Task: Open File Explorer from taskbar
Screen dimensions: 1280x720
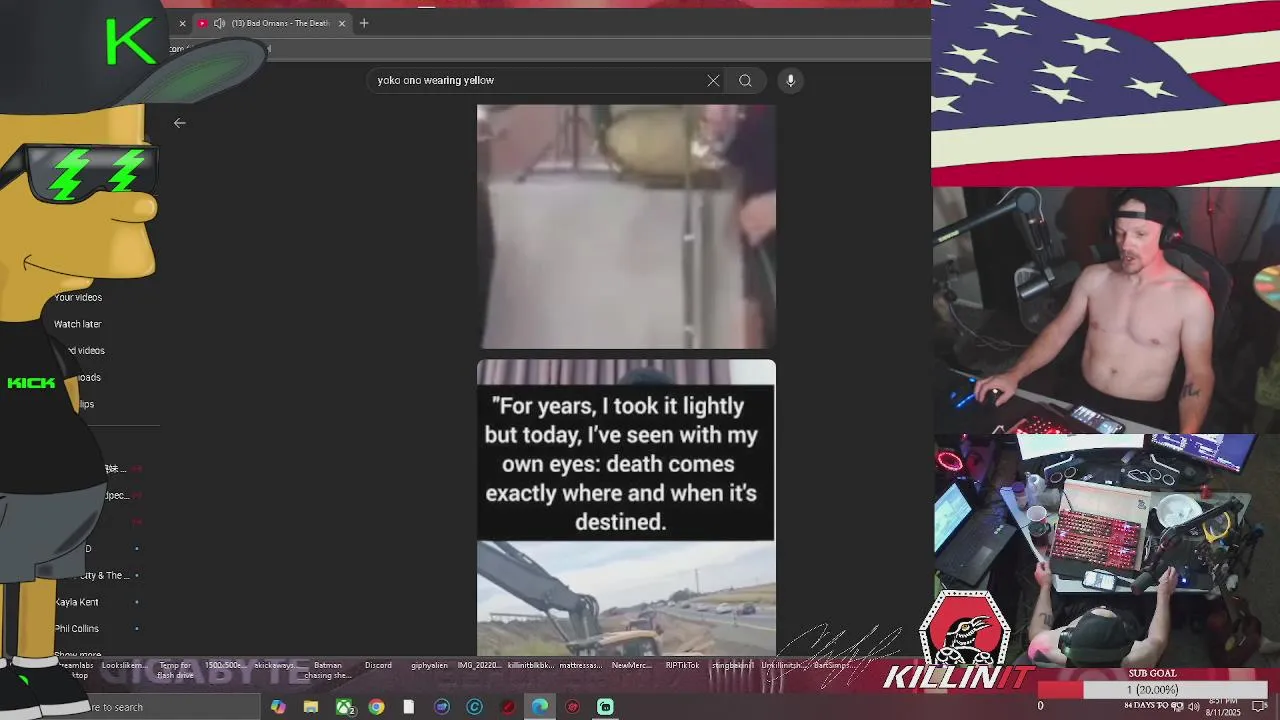Action: 311,707
